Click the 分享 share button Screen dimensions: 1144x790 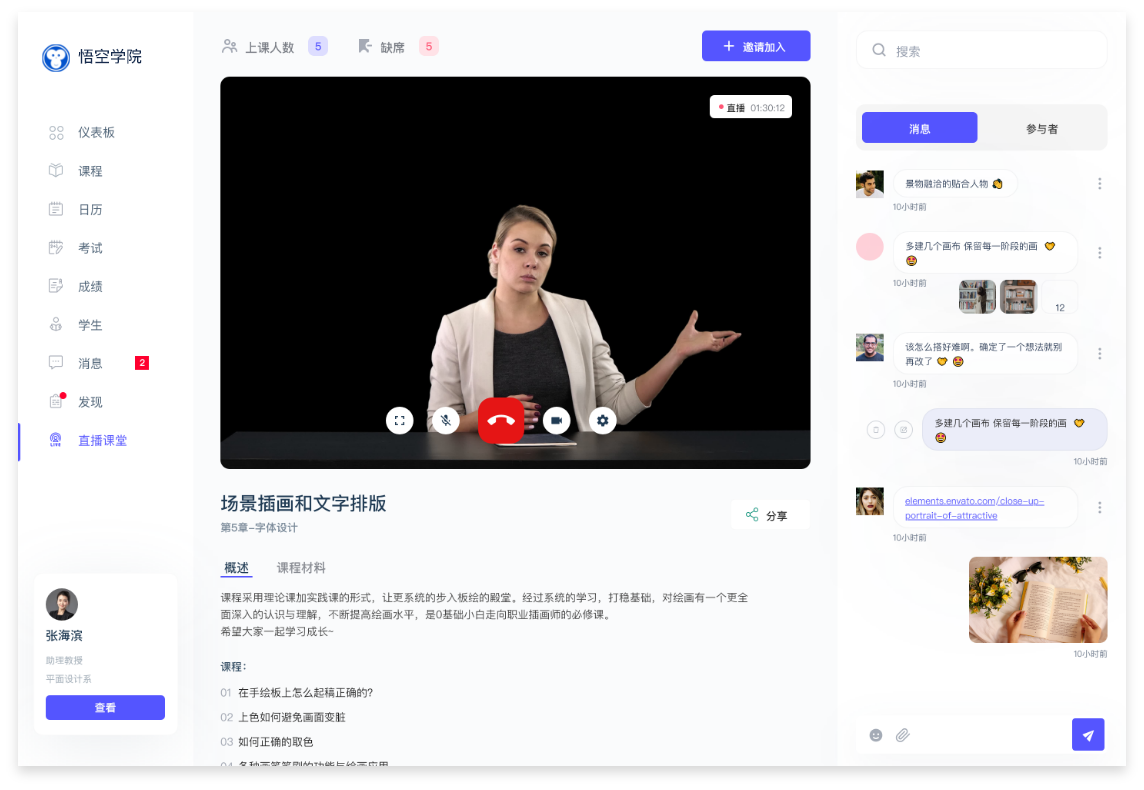[x=769, y=515]
